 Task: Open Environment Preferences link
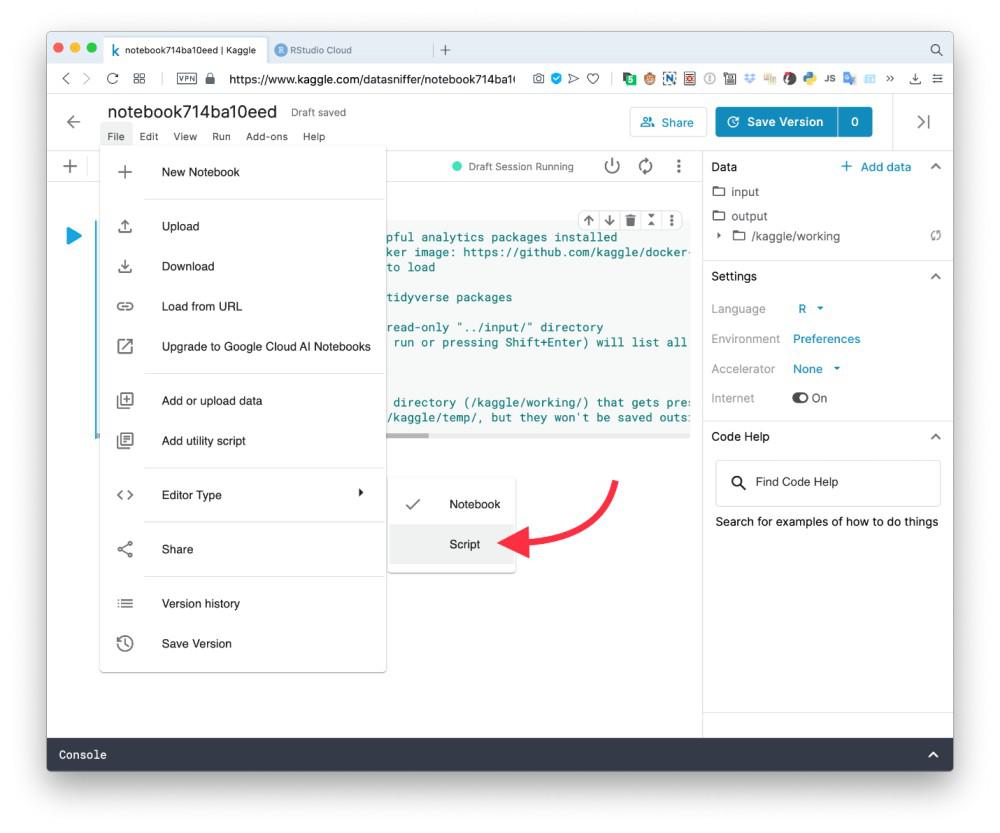(827, 339)
